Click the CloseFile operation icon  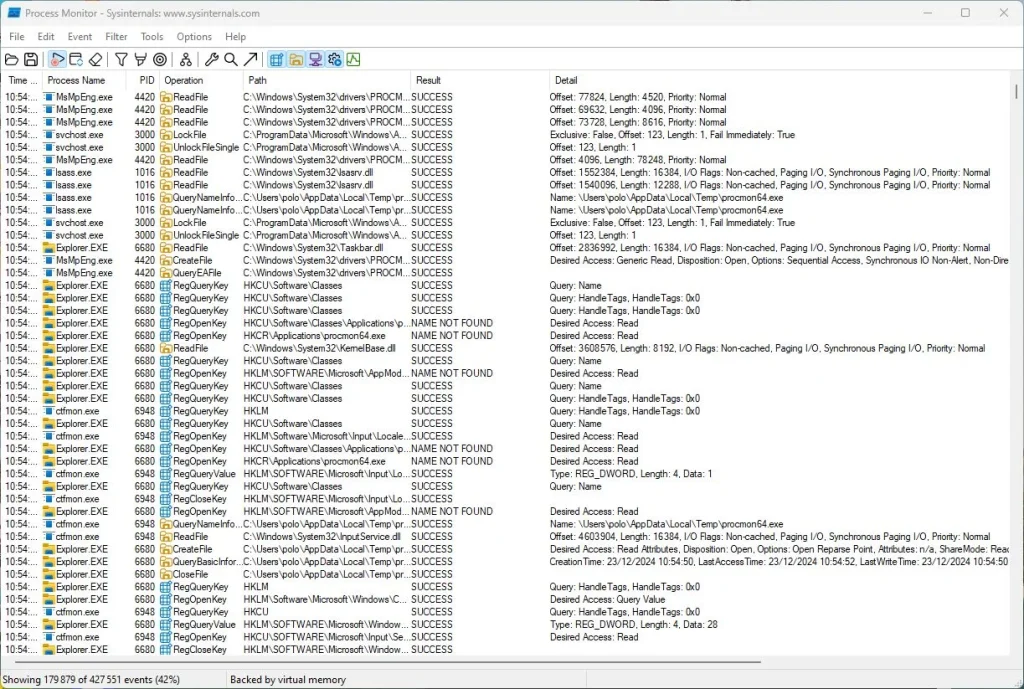[166, 574]
